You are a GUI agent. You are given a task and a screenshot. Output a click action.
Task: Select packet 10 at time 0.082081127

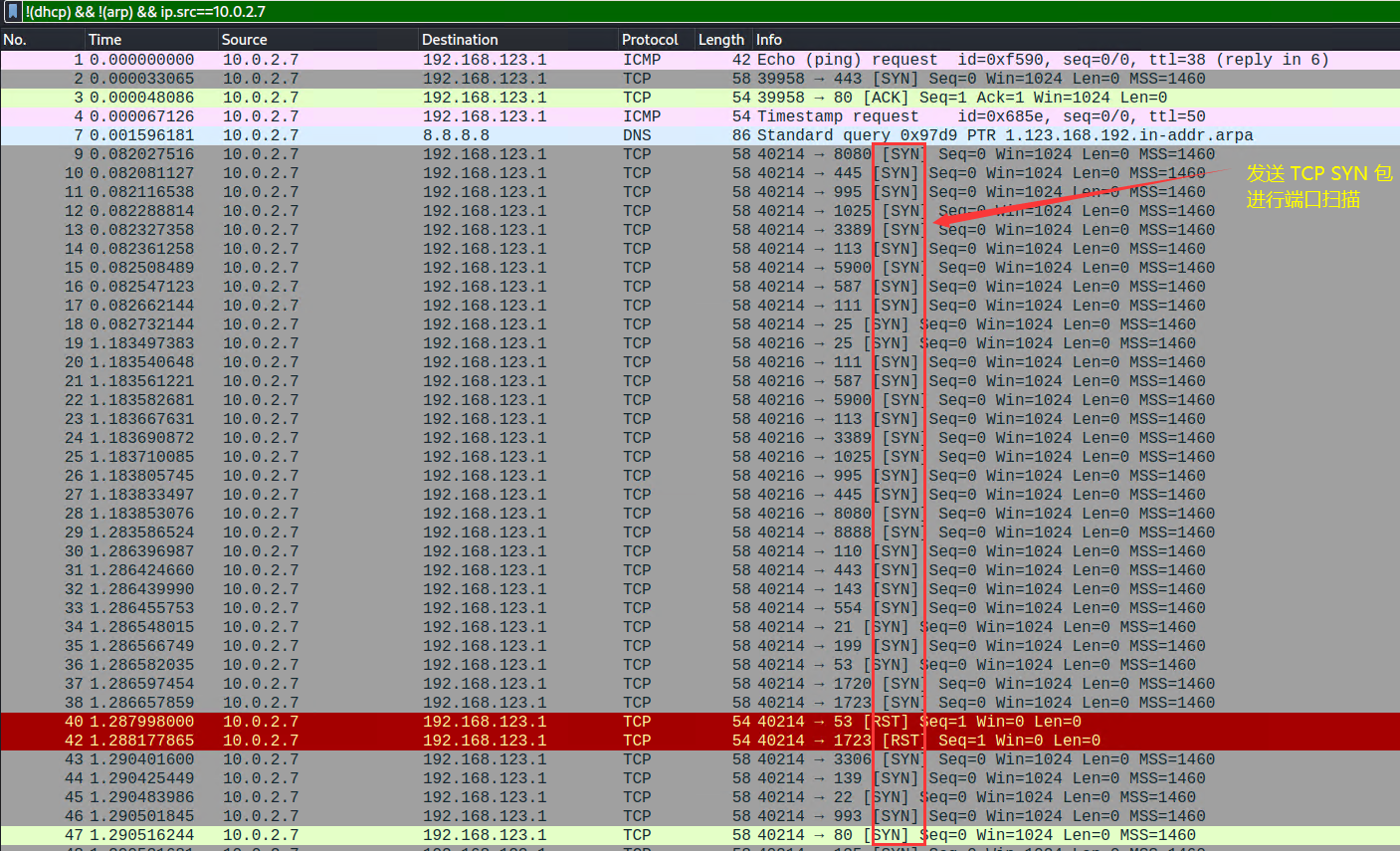tap(700, 173)
